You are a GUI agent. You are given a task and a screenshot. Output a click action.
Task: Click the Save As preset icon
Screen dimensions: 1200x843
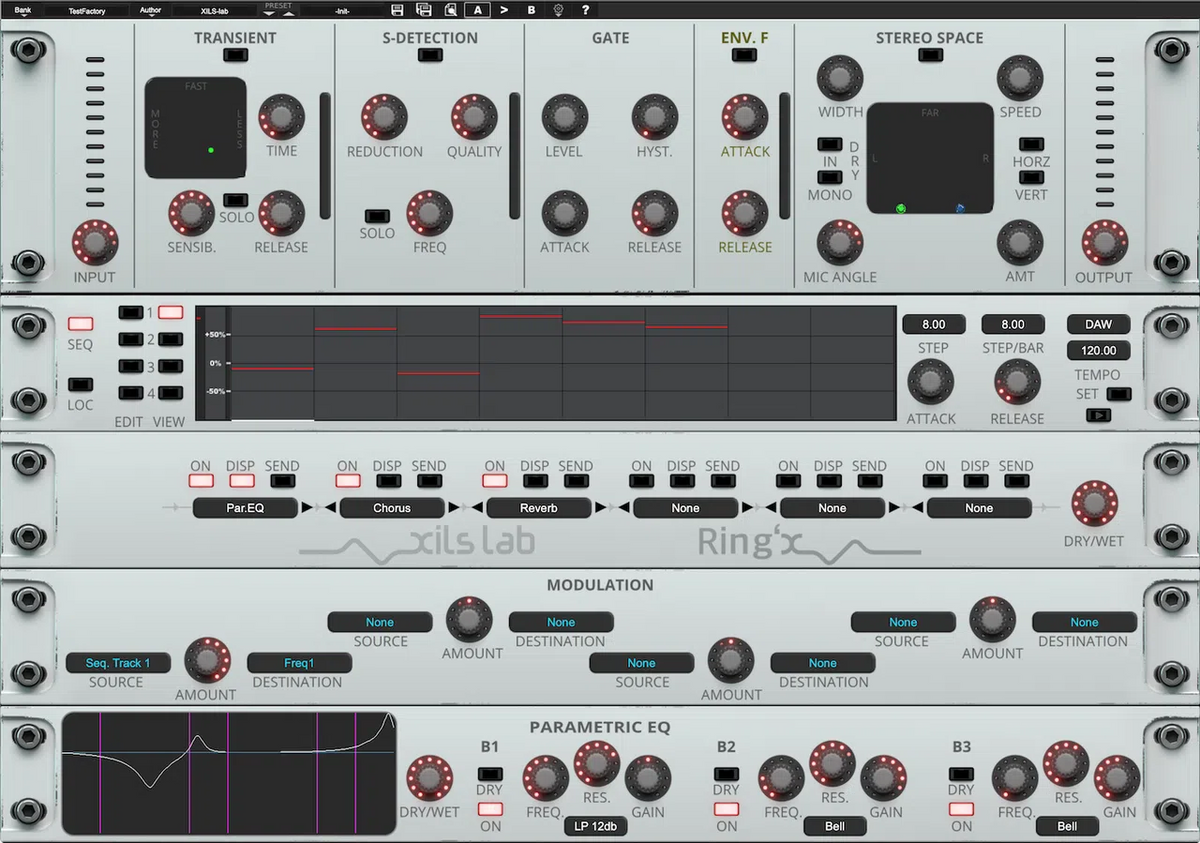pos(422,9)
